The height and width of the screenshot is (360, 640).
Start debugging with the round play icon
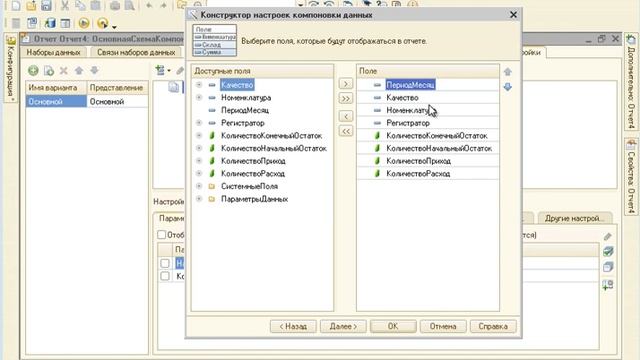click(x=84, y=23)
